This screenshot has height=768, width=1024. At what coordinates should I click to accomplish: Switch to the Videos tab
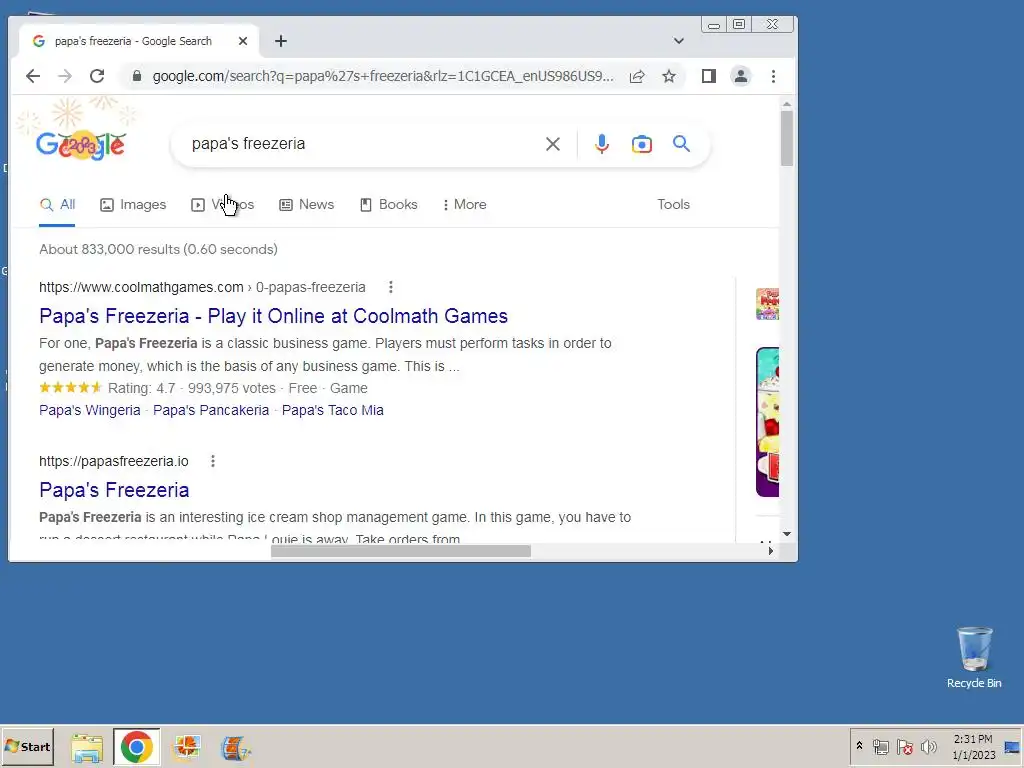pyautogui.click(x=223, y=204)
